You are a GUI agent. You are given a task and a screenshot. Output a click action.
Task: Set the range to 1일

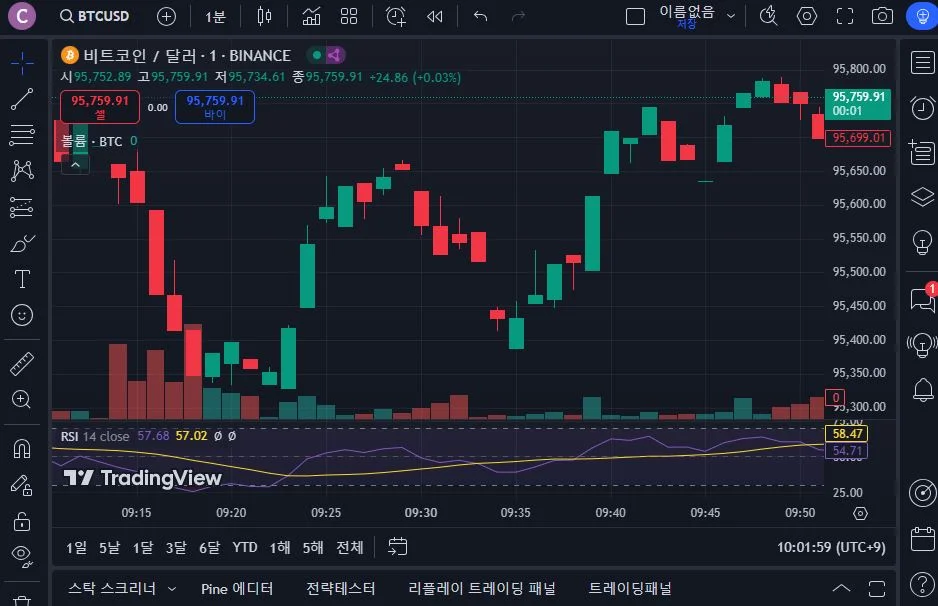click(76, 547)
